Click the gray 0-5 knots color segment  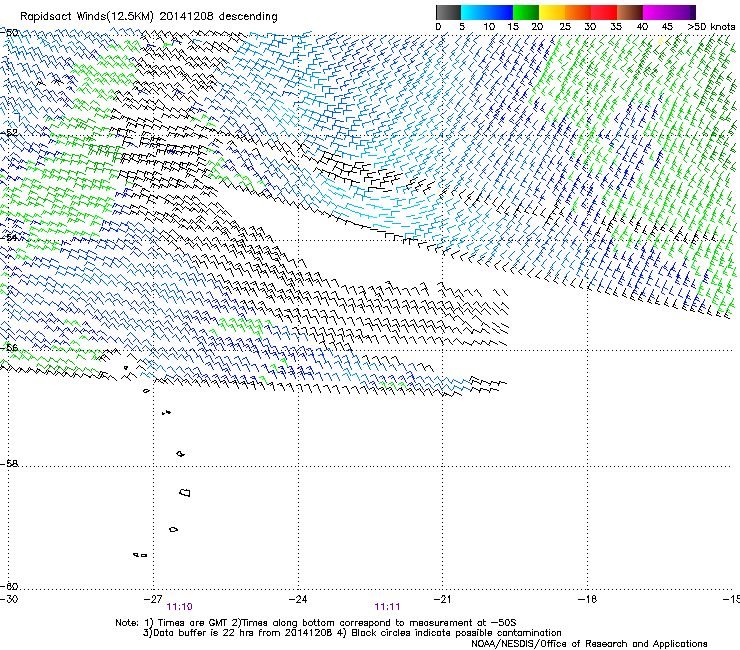point(448,12)
